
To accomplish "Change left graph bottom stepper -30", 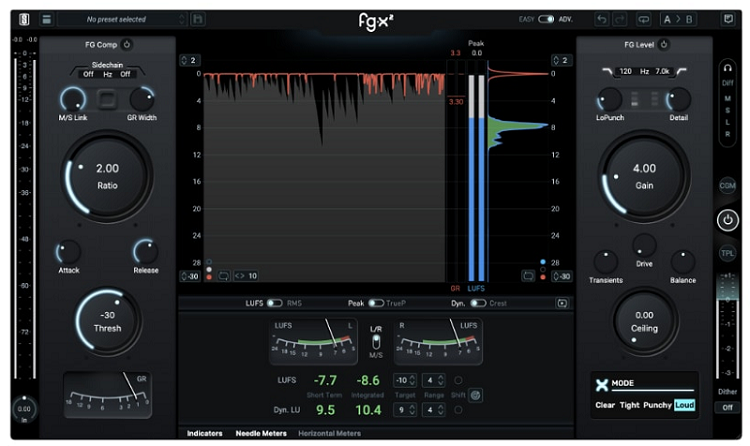I will 190,276.
